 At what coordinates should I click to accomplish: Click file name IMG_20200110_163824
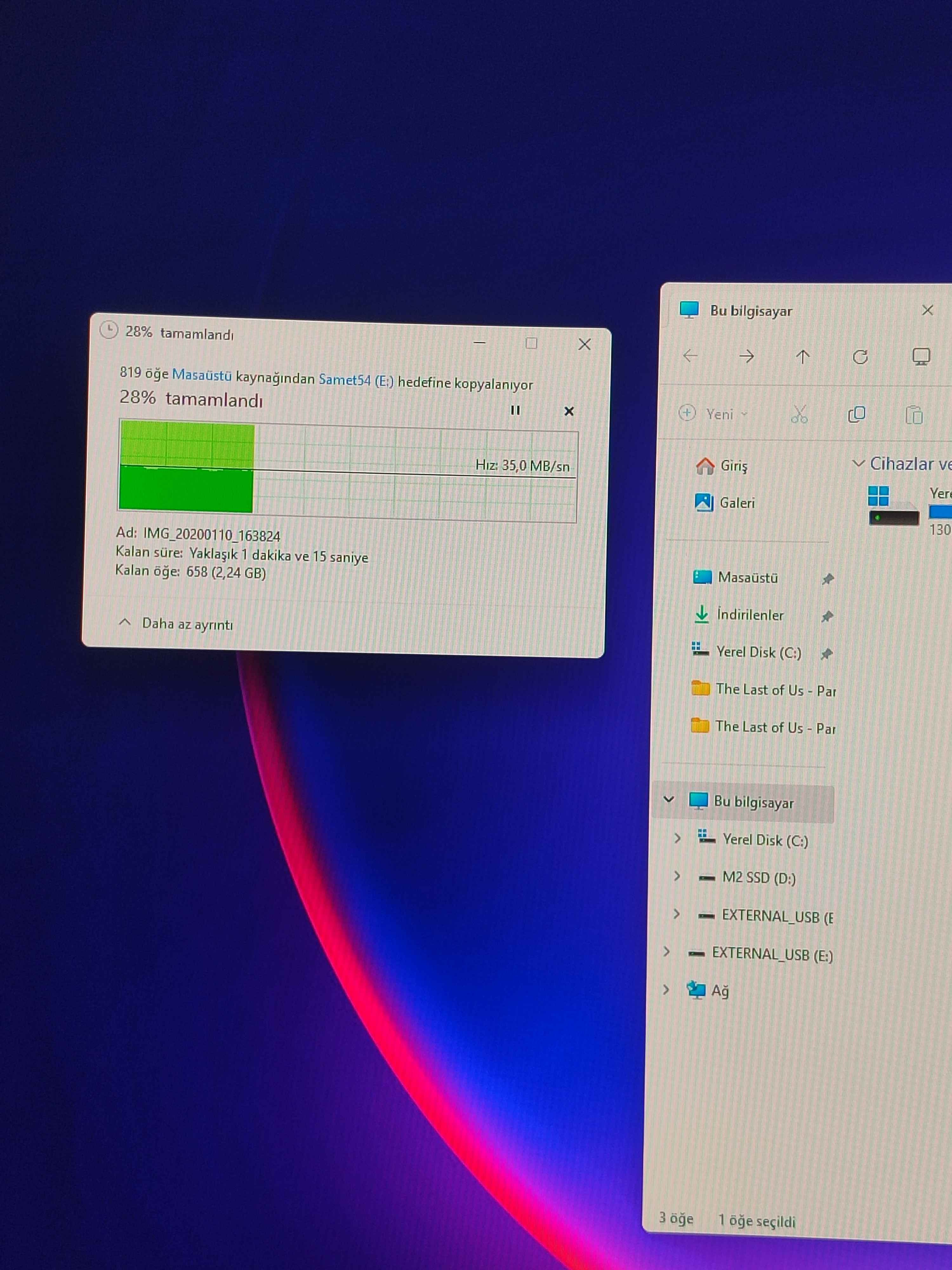(212, 535)
